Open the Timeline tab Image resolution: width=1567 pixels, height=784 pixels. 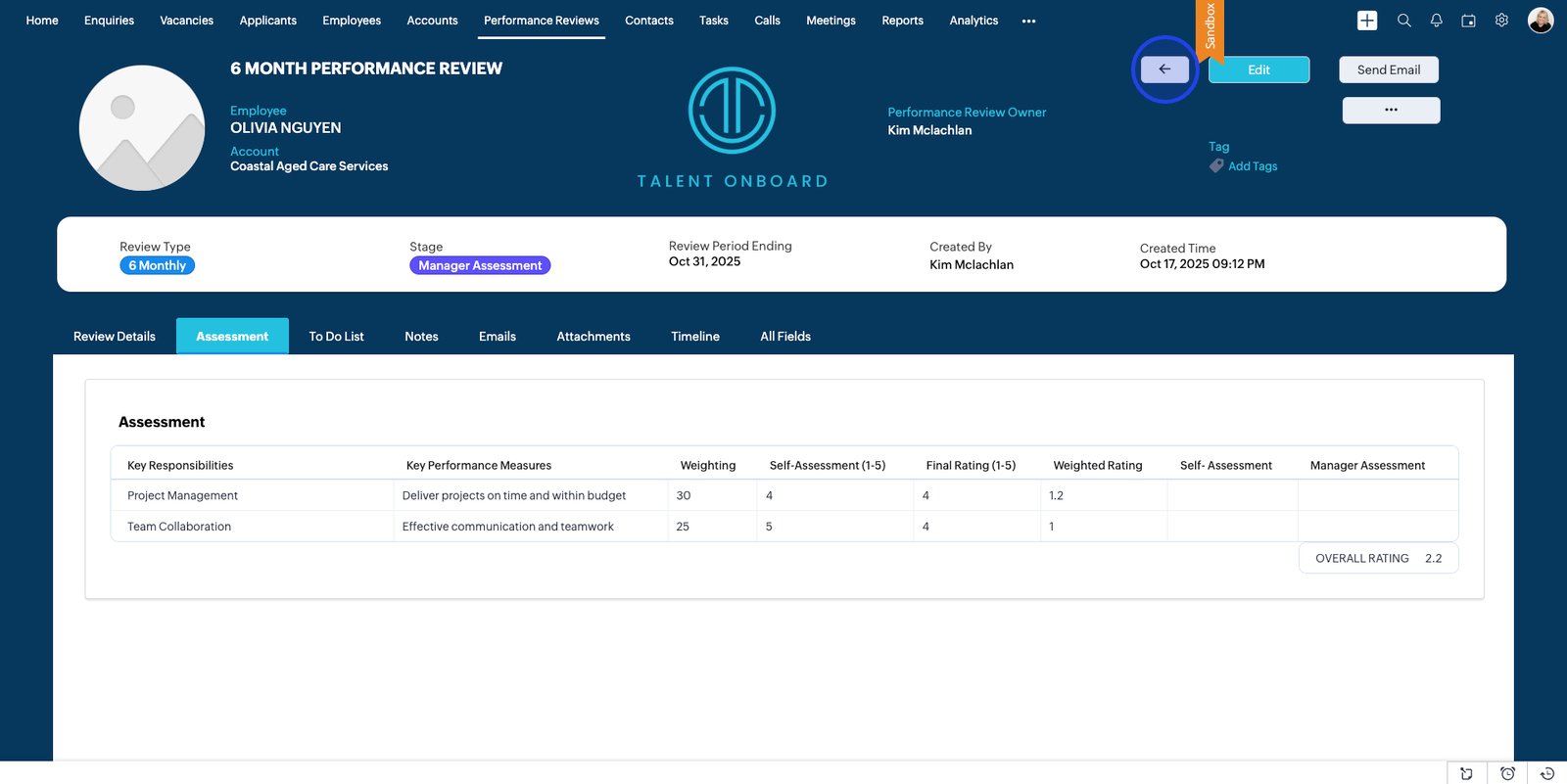pyautogui.click(x=695, y=336)
